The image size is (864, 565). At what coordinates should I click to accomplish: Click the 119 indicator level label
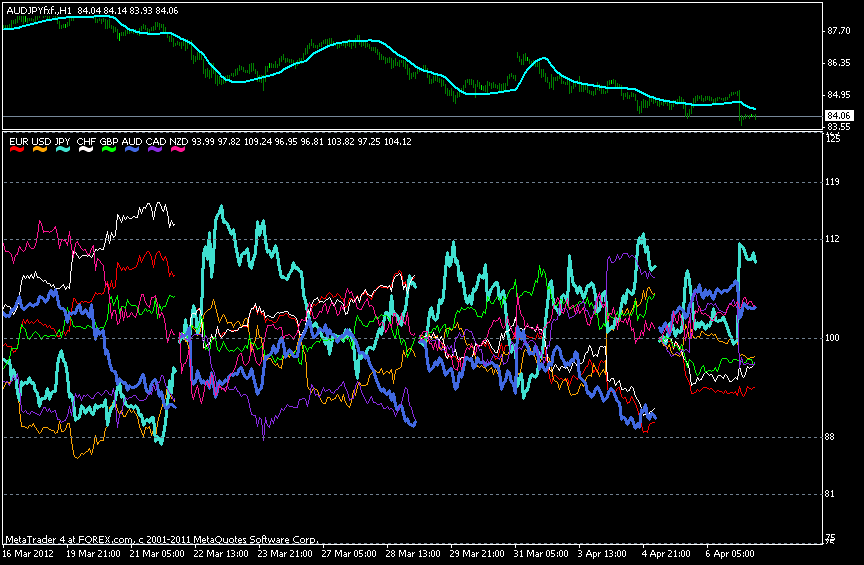(833, 182)
